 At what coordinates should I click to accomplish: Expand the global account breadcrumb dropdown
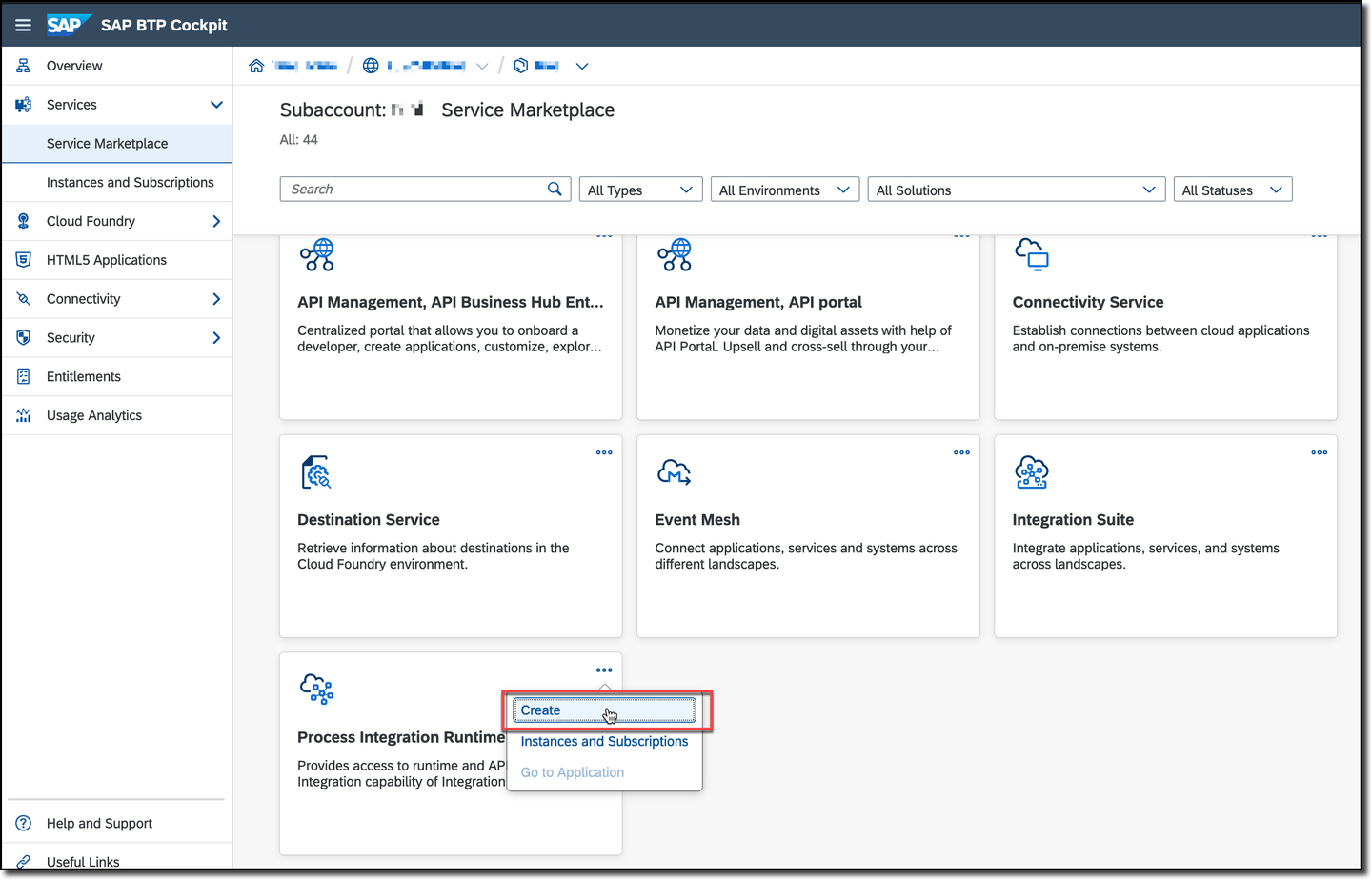tap(482, 66)
